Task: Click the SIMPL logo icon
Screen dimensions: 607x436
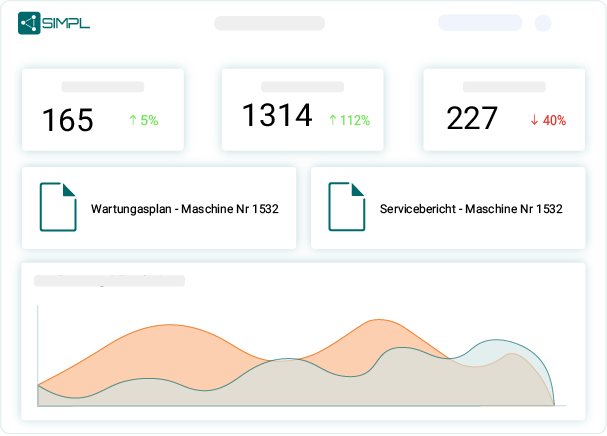Action: pos(29,23)
